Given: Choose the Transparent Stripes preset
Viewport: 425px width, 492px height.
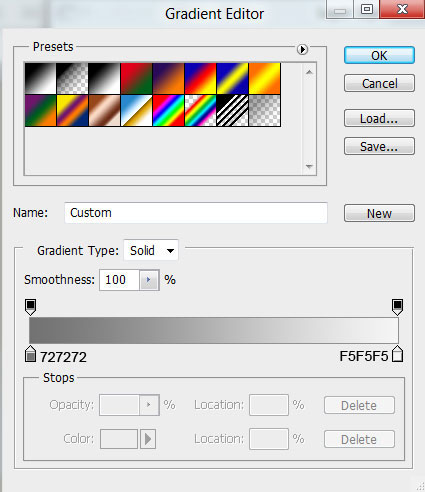Looking at the screenshot, I should (x=232, y=111).
